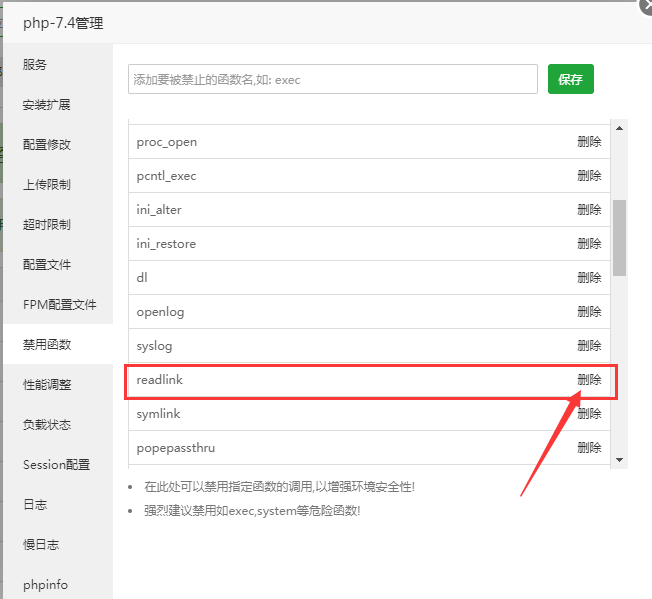Screen dimensions: 652x599
Task: Focus the disabled function name input field
Action: [332, 79]
